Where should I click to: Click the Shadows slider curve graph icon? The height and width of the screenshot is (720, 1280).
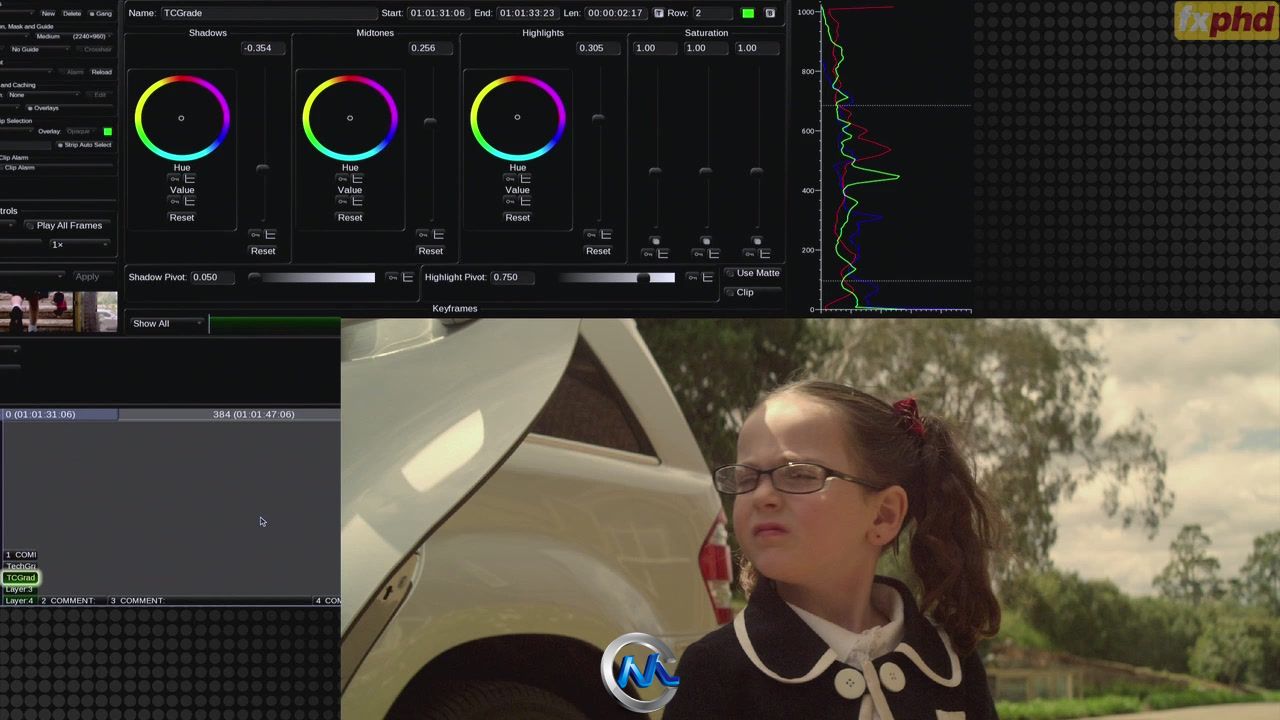[x=270, y=235]
